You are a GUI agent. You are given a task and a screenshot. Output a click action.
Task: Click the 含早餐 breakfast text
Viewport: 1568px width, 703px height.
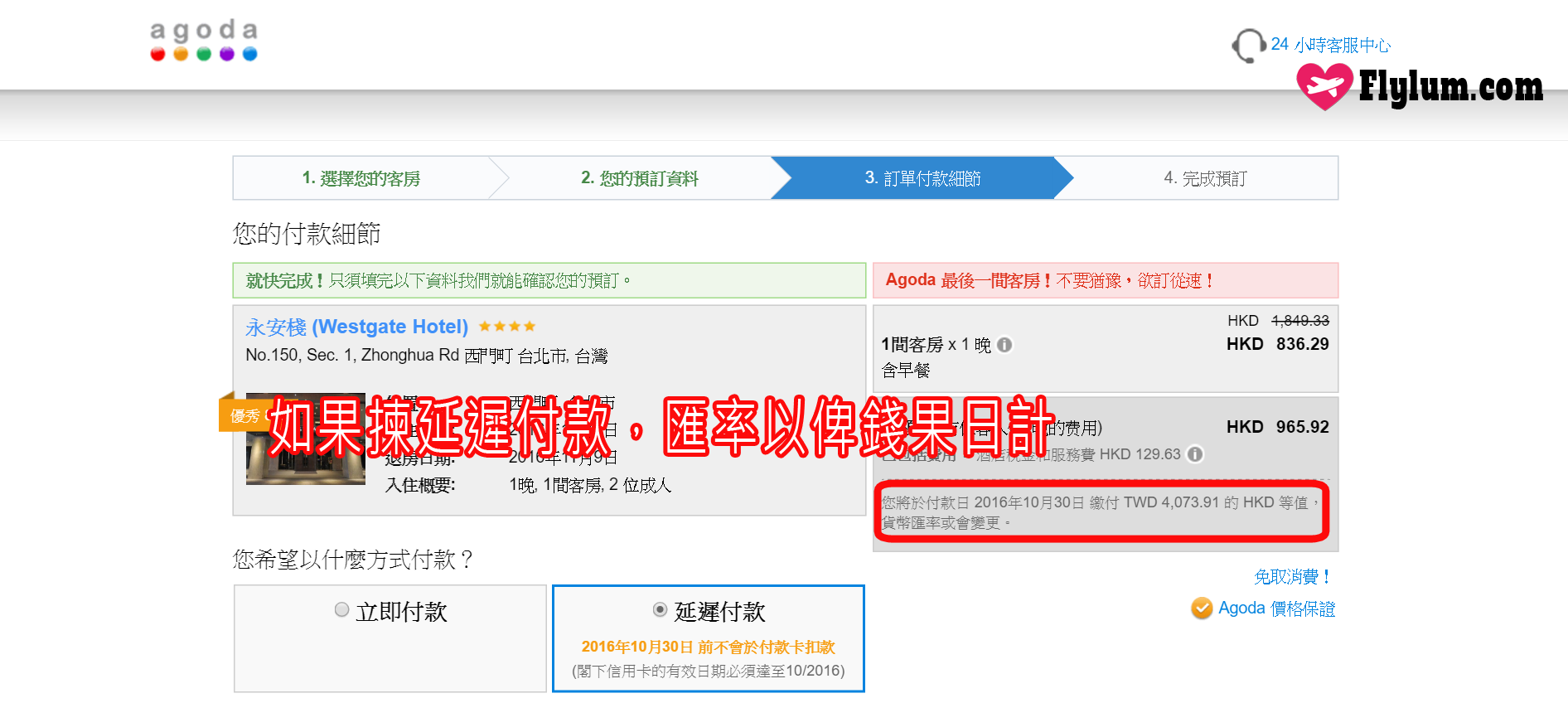[x=906, y=370]
